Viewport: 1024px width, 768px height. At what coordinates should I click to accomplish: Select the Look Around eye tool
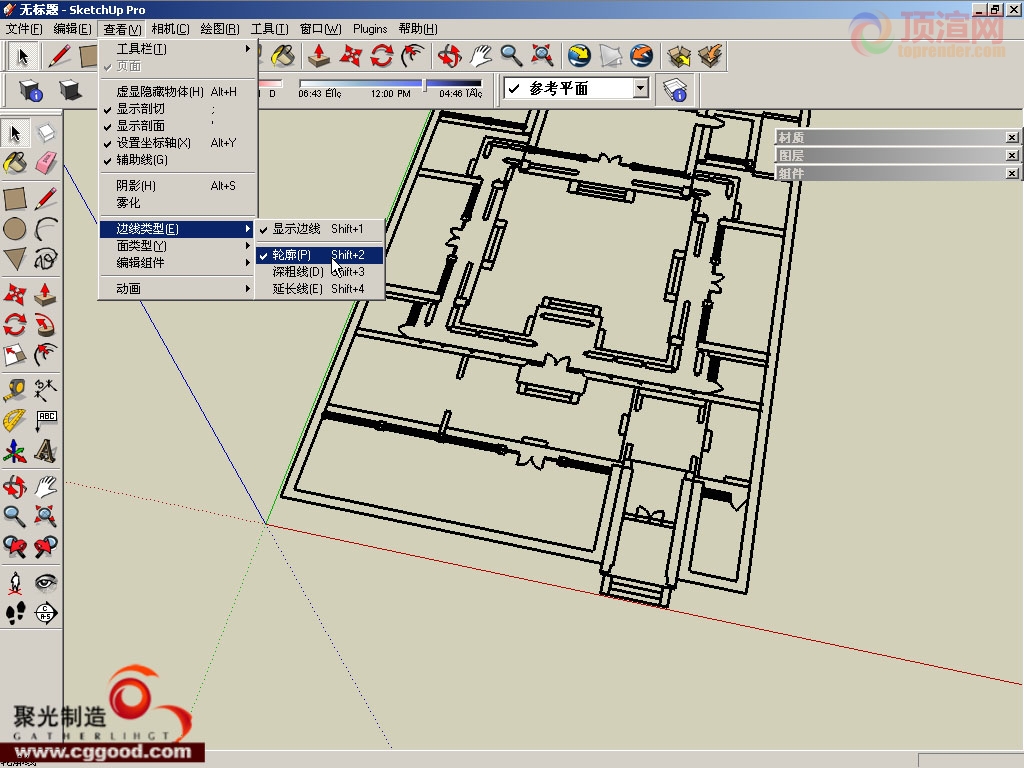45,583
